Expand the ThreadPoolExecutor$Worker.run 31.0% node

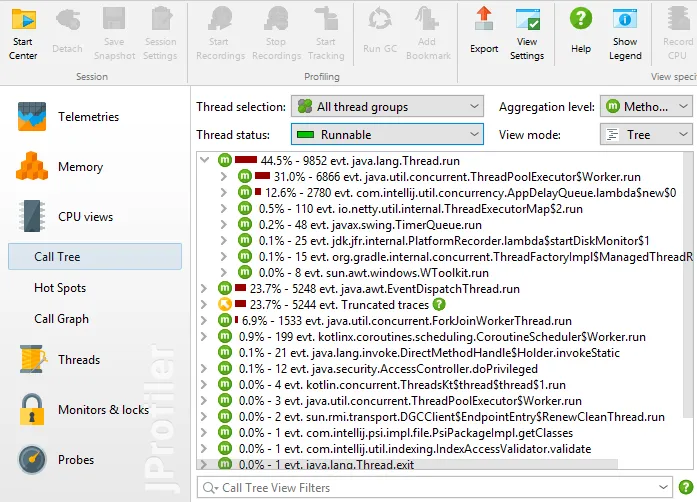pos(224,177)
